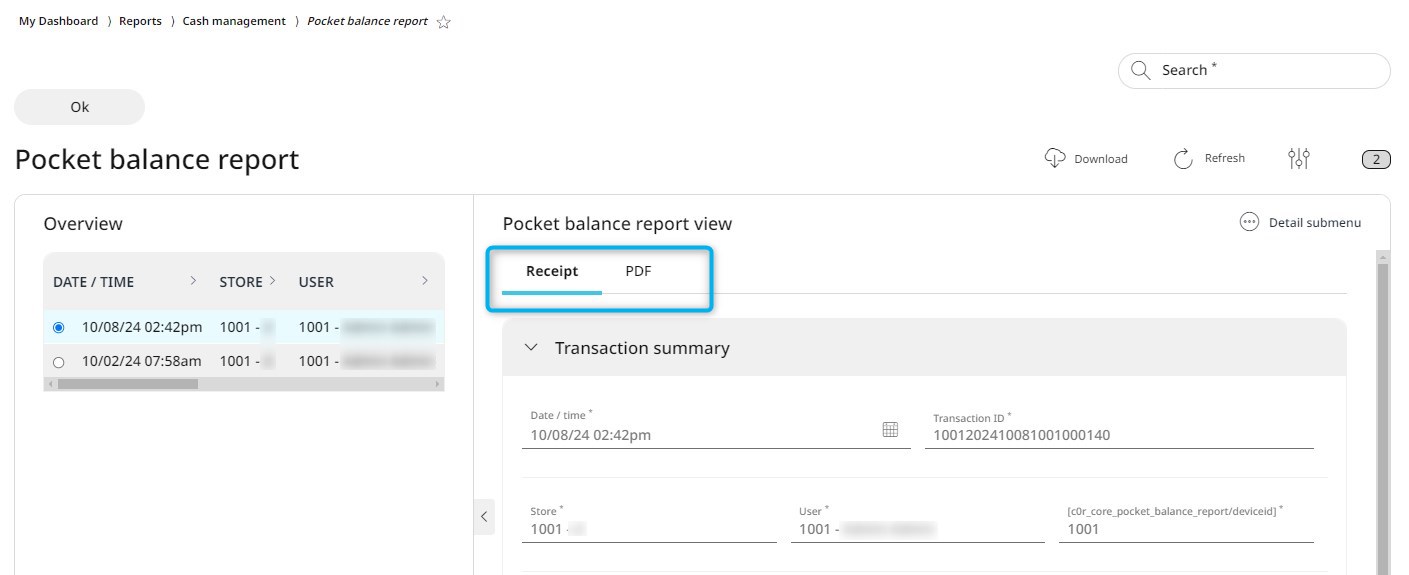Select the 10/02/24 07:58am row radio button
This screenshot has height=575, width=1409.
(x=58, y=362)
